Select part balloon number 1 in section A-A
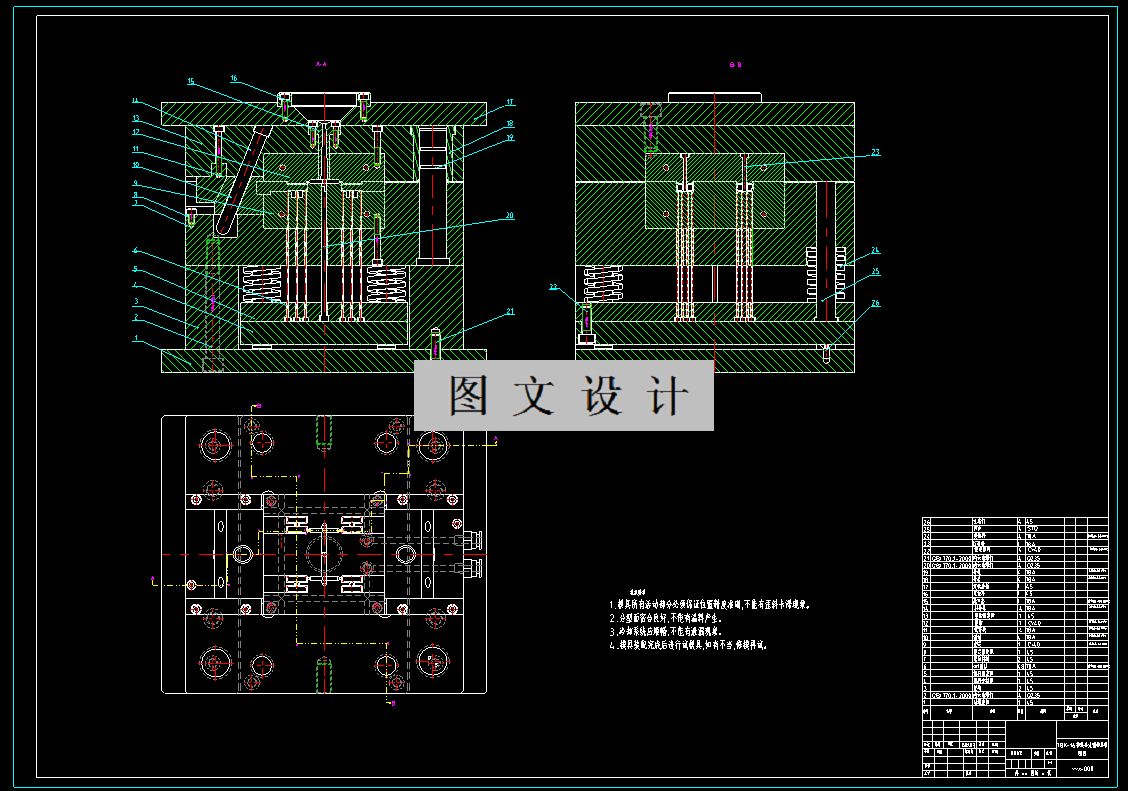The width and height of the screenshot is (1128, 791). 136,337
